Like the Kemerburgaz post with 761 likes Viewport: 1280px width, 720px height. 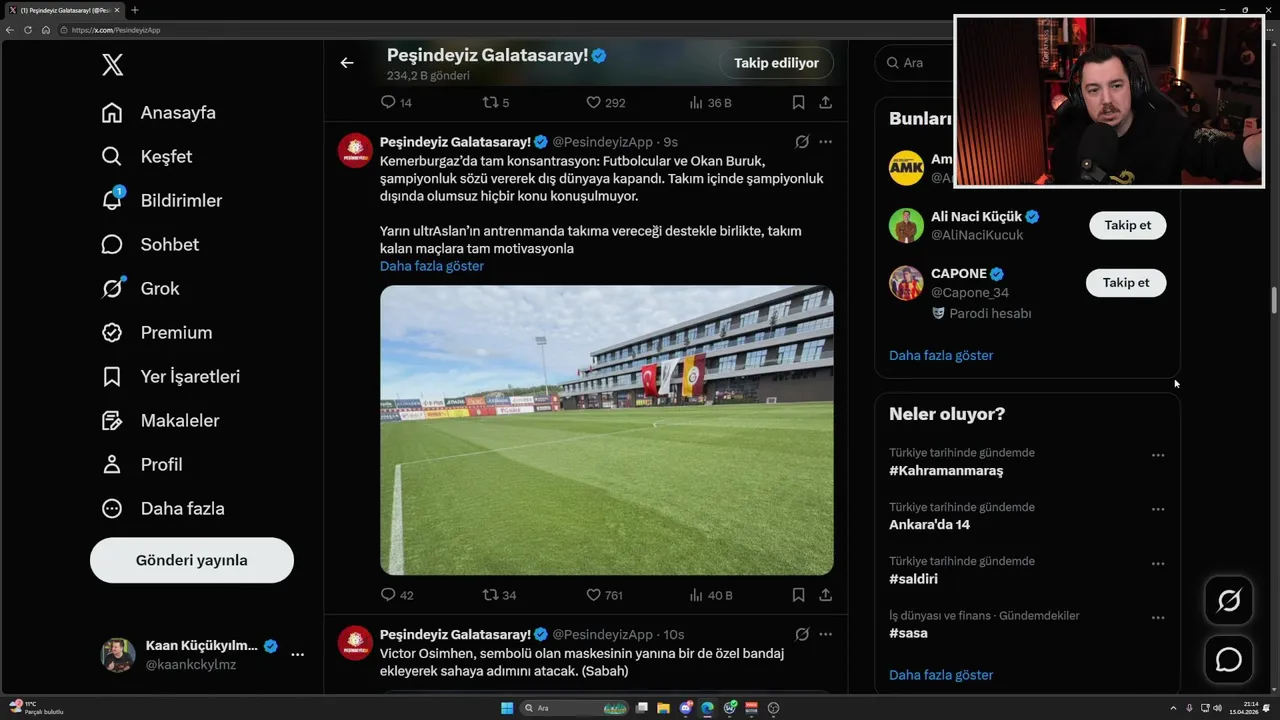[604, 595]
